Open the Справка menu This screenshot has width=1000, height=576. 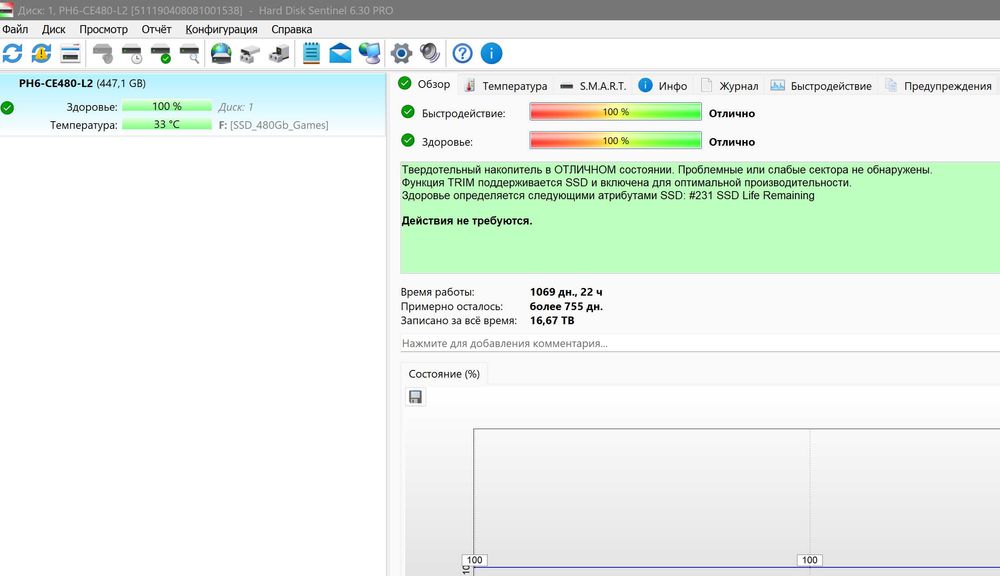click(291, 29)
